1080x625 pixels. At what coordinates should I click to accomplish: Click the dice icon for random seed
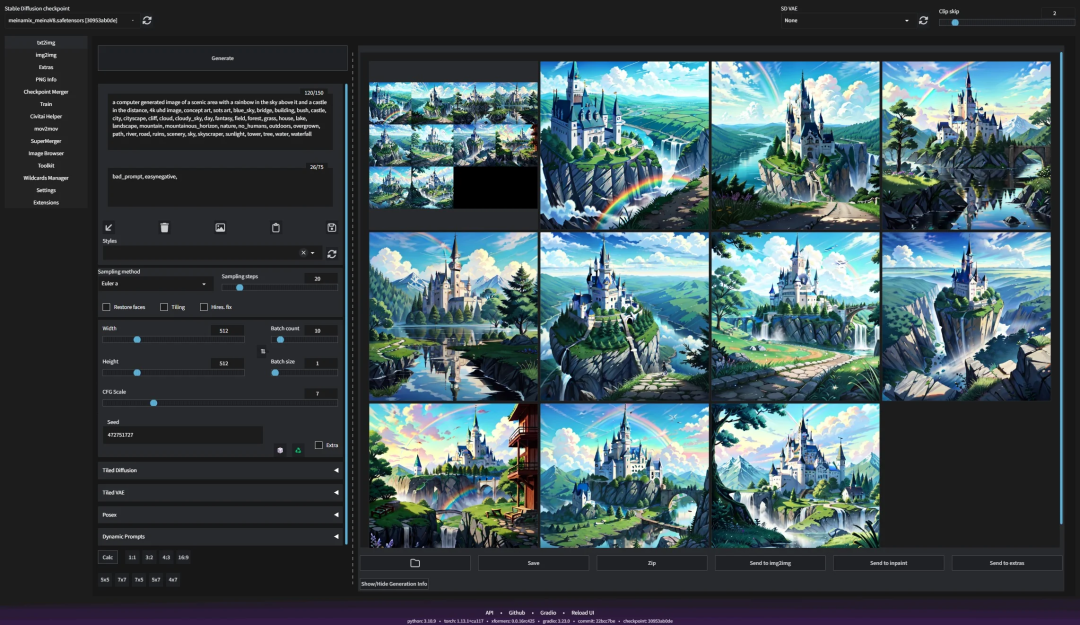point(280,450)
